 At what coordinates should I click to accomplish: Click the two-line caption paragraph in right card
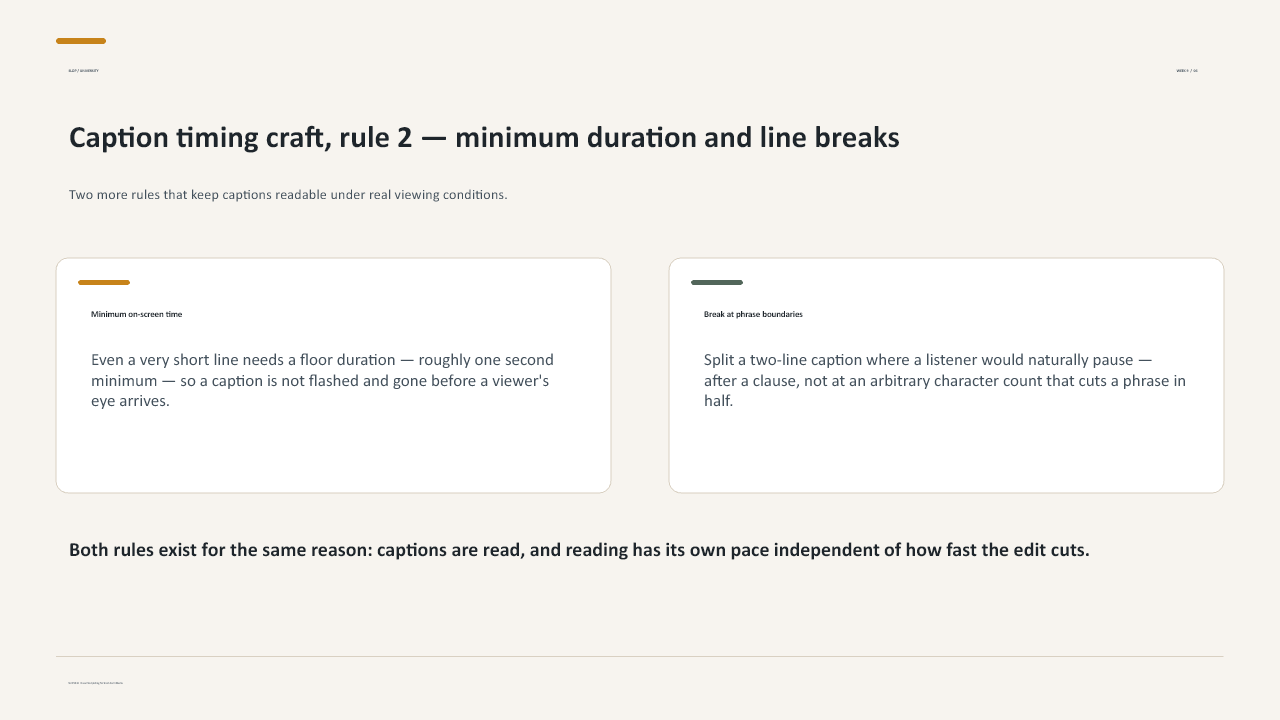[x=945, y=380]
